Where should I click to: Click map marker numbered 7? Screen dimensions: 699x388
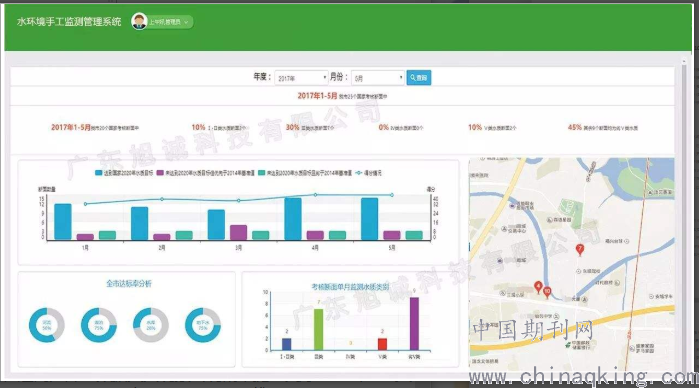(580, 250)
